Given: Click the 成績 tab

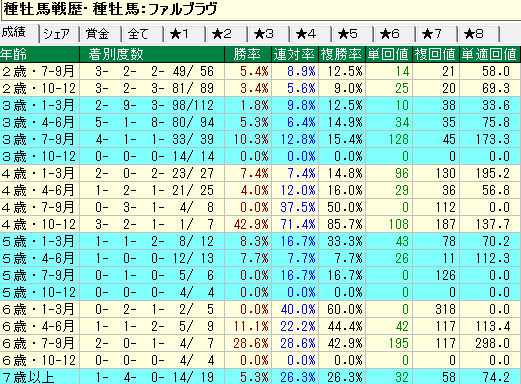Looking at the screenshot, I should 19,33.
